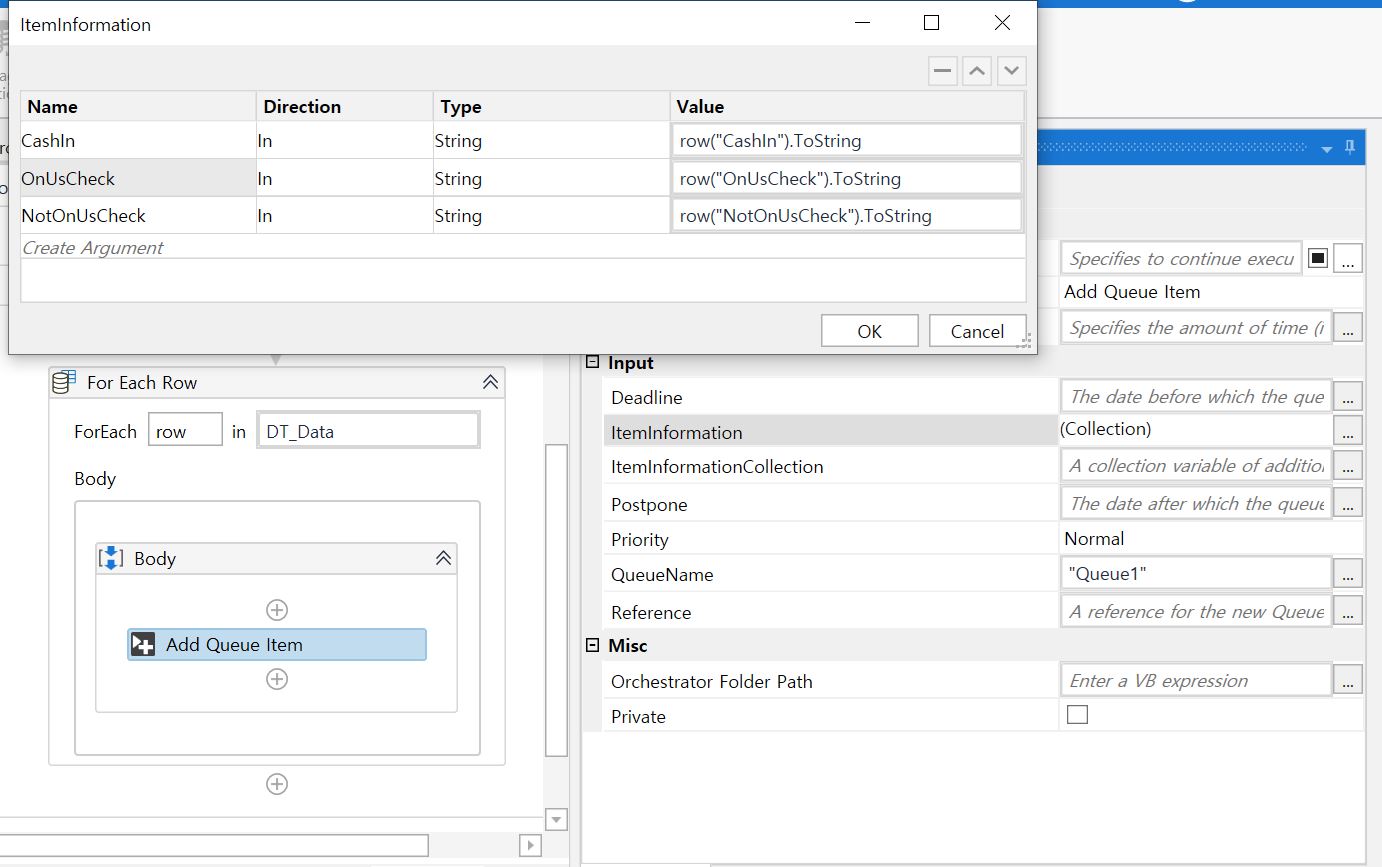Click the Reference input field
Image resolution: width=1382 pixels, height=867 pixels.
[x=1196, y=611]
